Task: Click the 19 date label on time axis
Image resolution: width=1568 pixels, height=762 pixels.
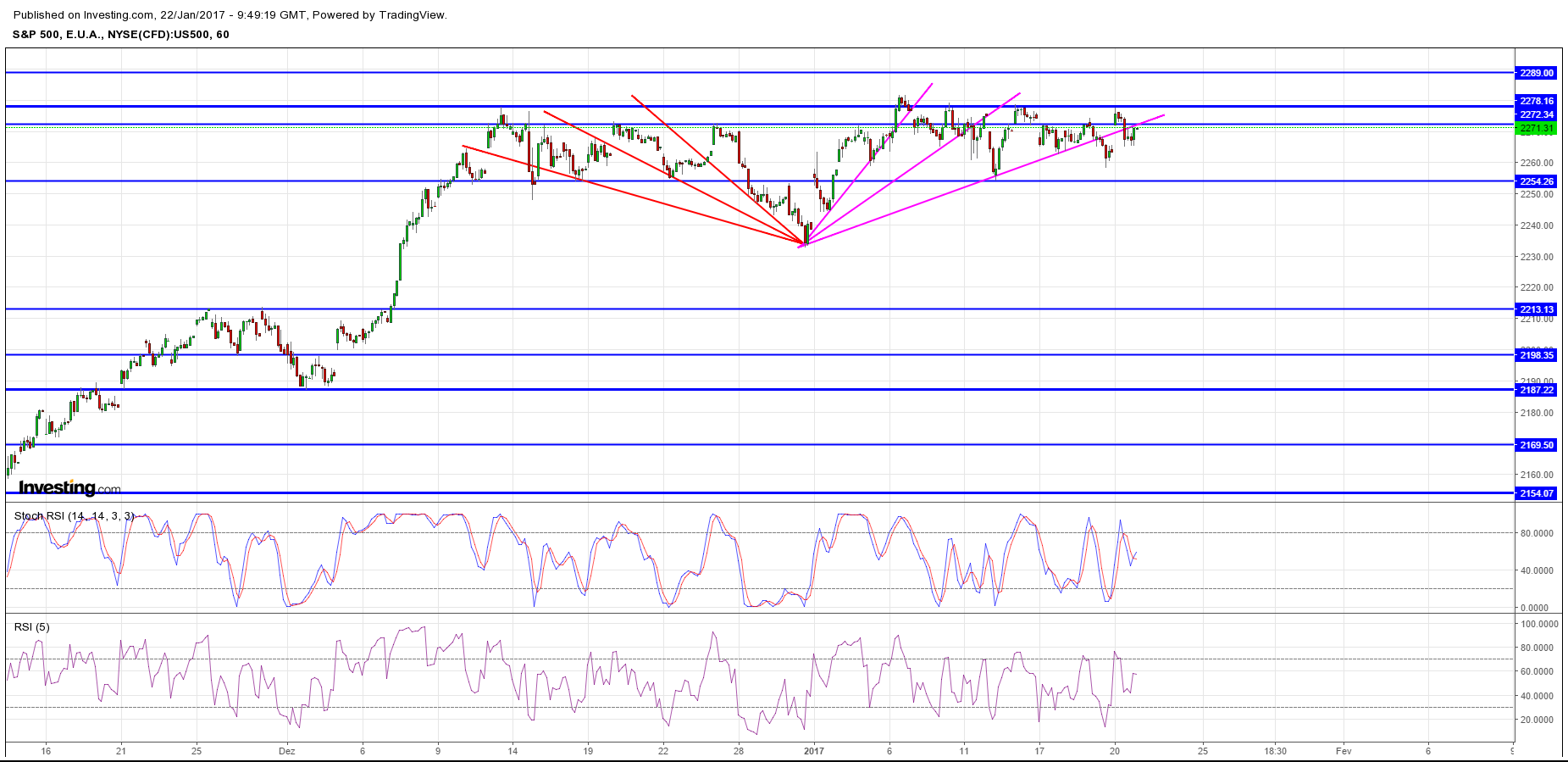Action: click(588, 751)
